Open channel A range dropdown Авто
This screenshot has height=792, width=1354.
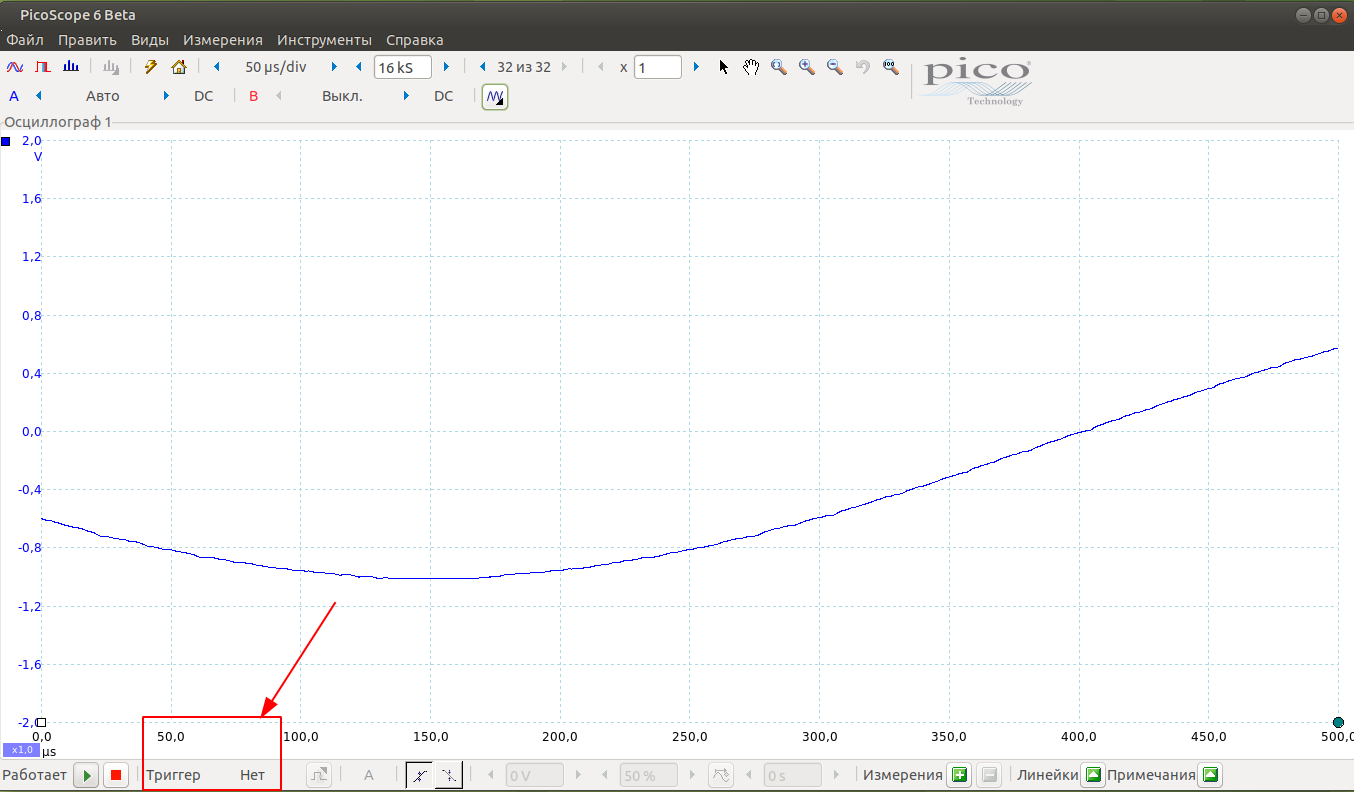coord(102,97)
